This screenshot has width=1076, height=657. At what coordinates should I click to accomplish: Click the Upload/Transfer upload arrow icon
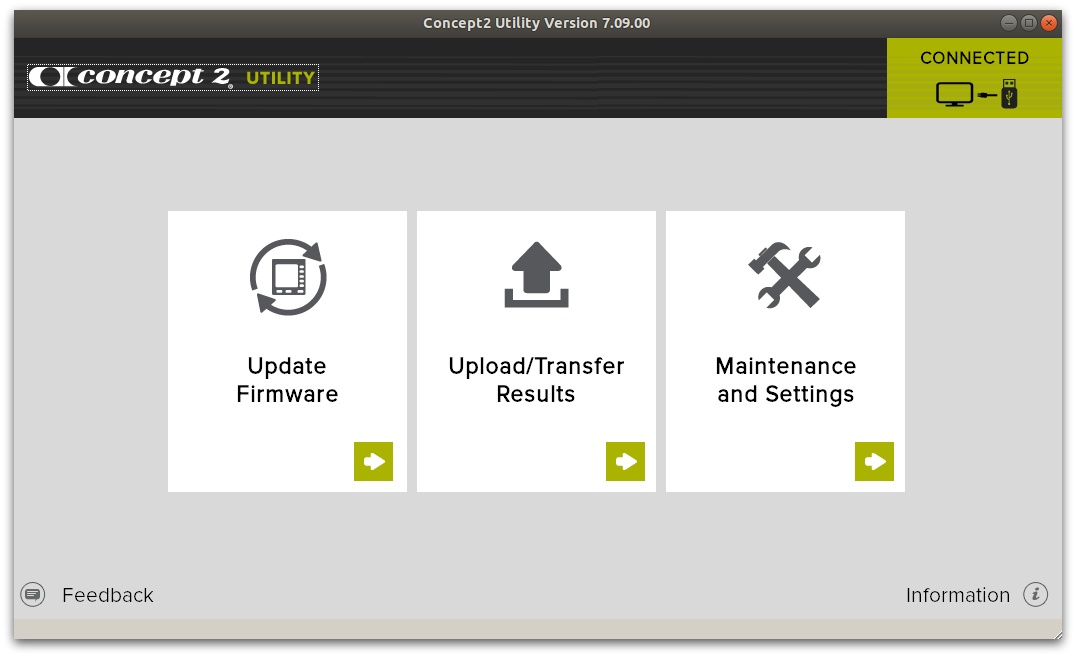[537, 275]
